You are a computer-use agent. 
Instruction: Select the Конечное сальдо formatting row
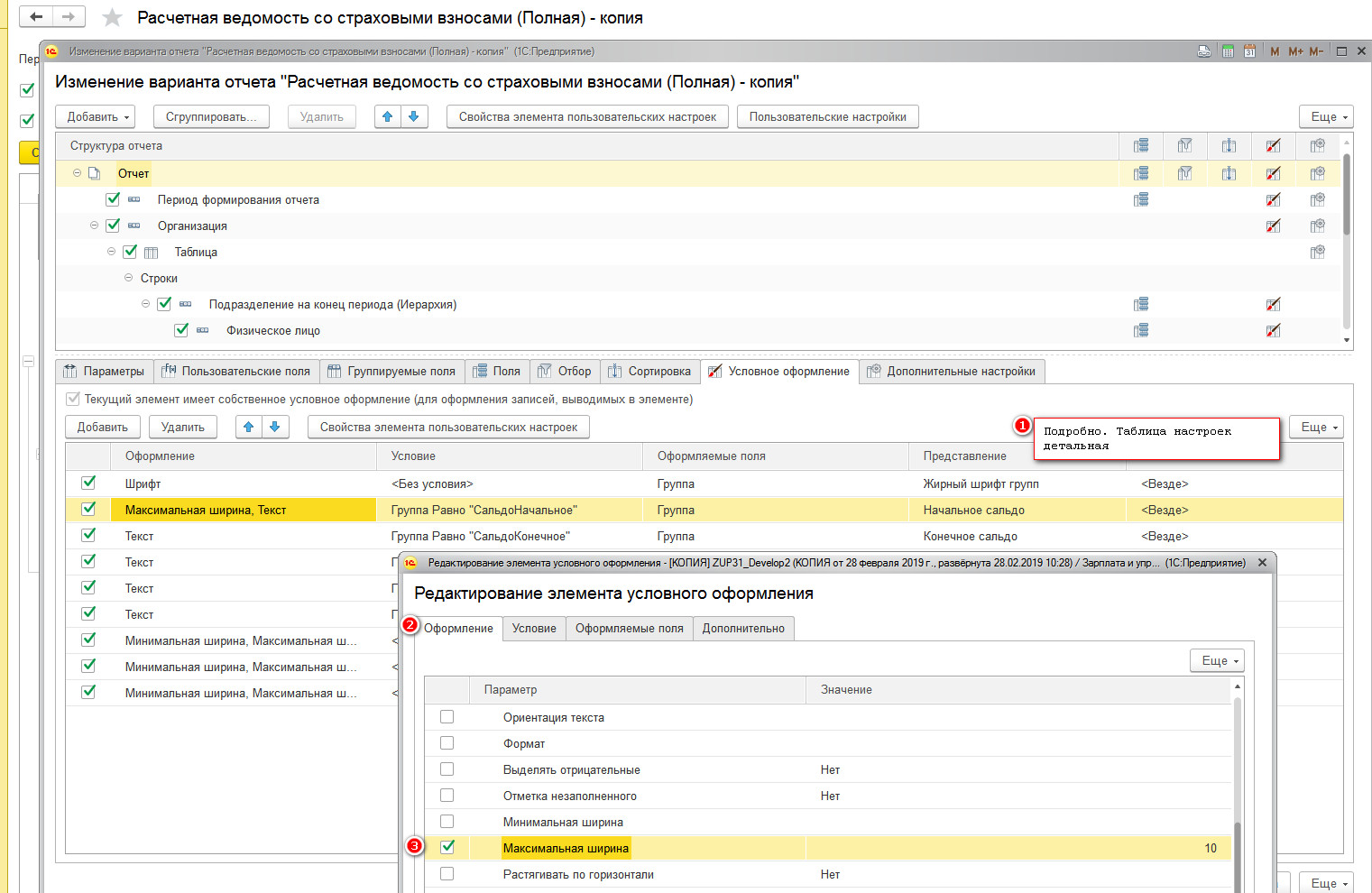(x=704, y=536)
